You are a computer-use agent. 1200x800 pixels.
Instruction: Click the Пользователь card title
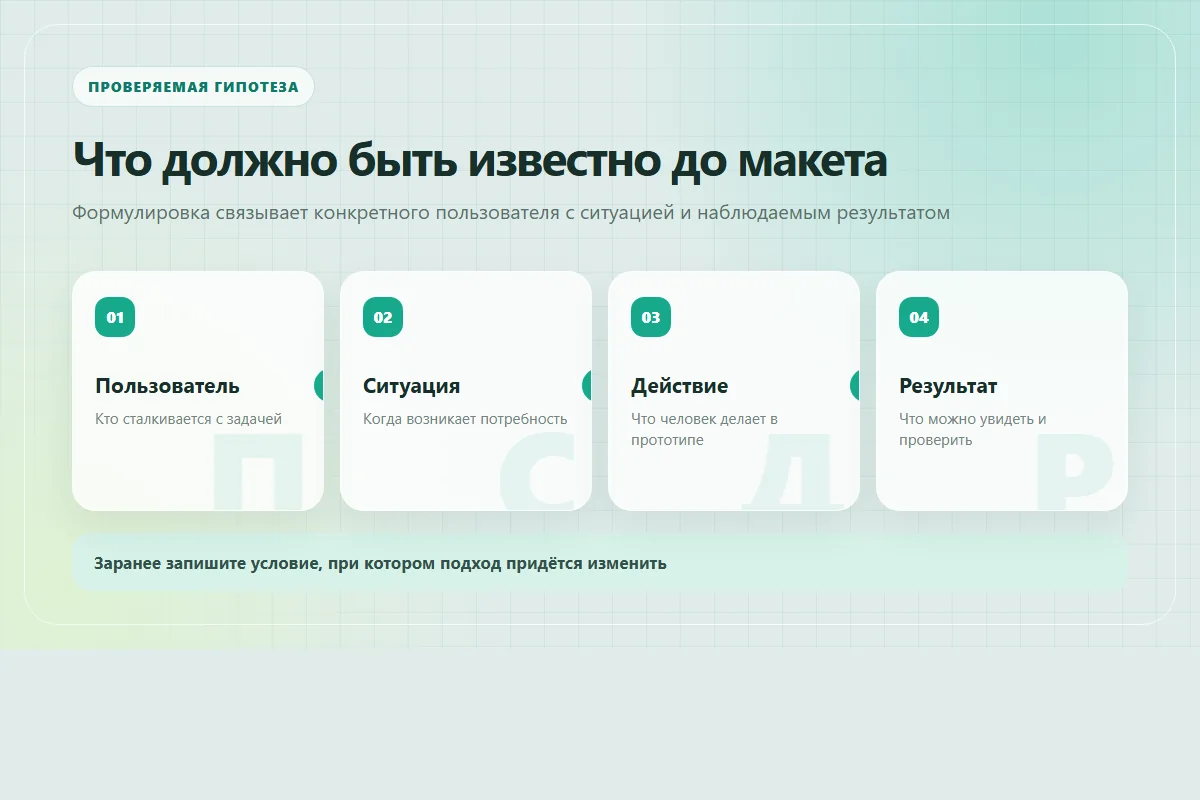click(x=167, y=386)
